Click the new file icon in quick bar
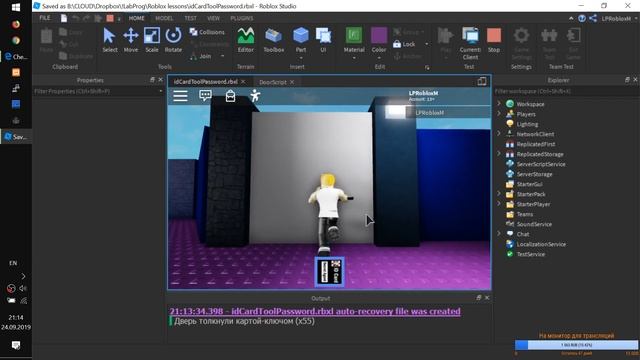 pyautogui.click(x=64, y=18)
